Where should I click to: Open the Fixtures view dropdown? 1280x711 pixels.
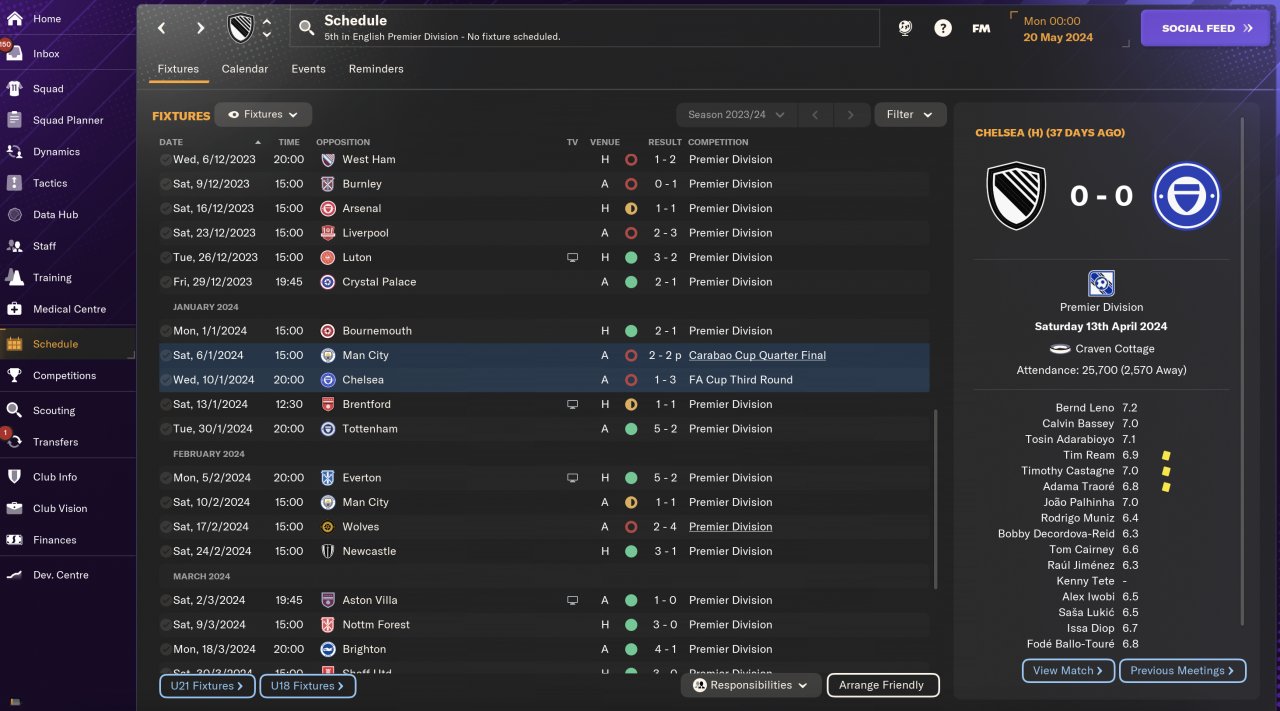click(x=263, y=115)
